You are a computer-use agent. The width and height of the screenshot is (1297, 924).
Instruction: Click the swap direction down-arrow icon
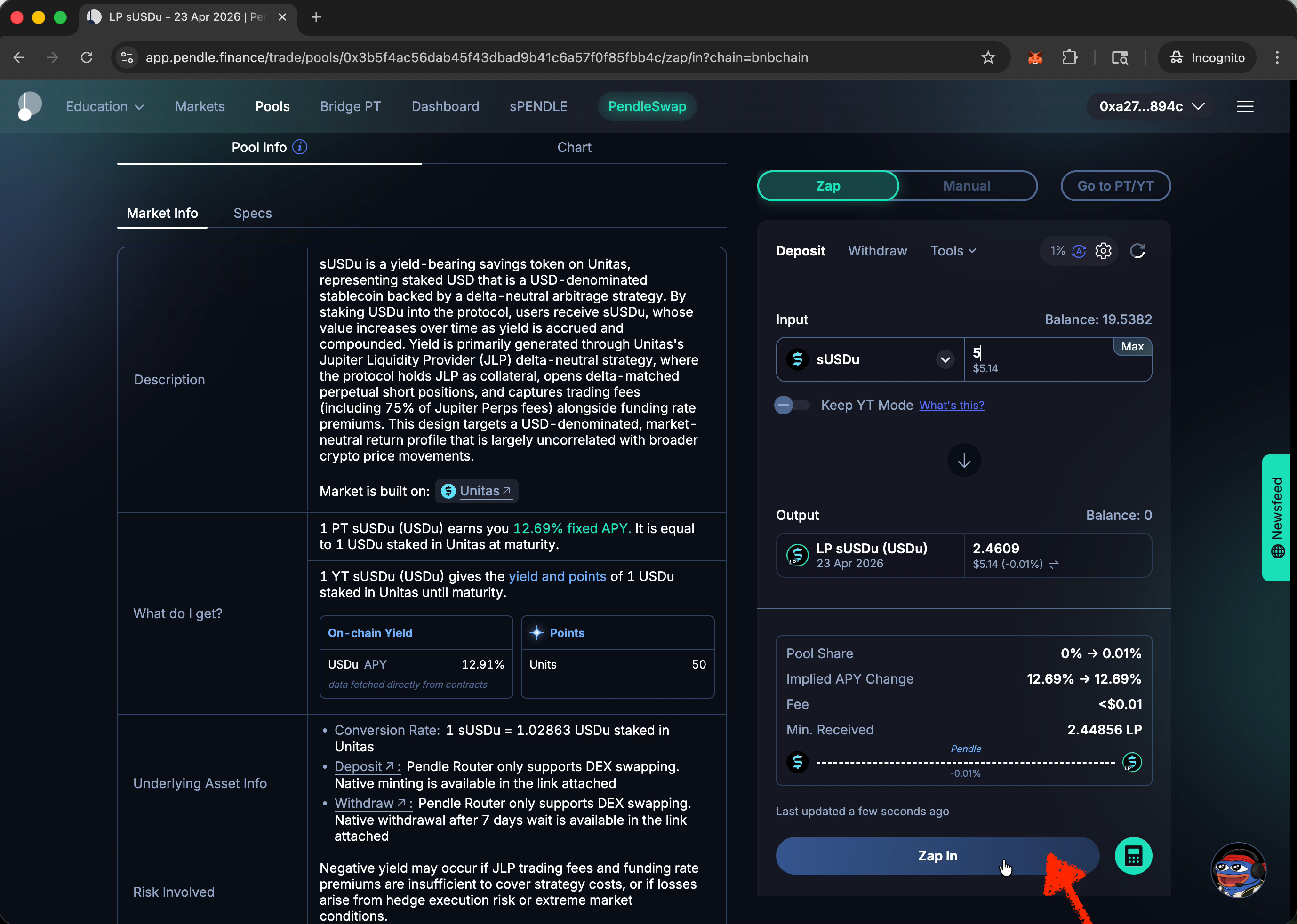[x=963, y=460]
